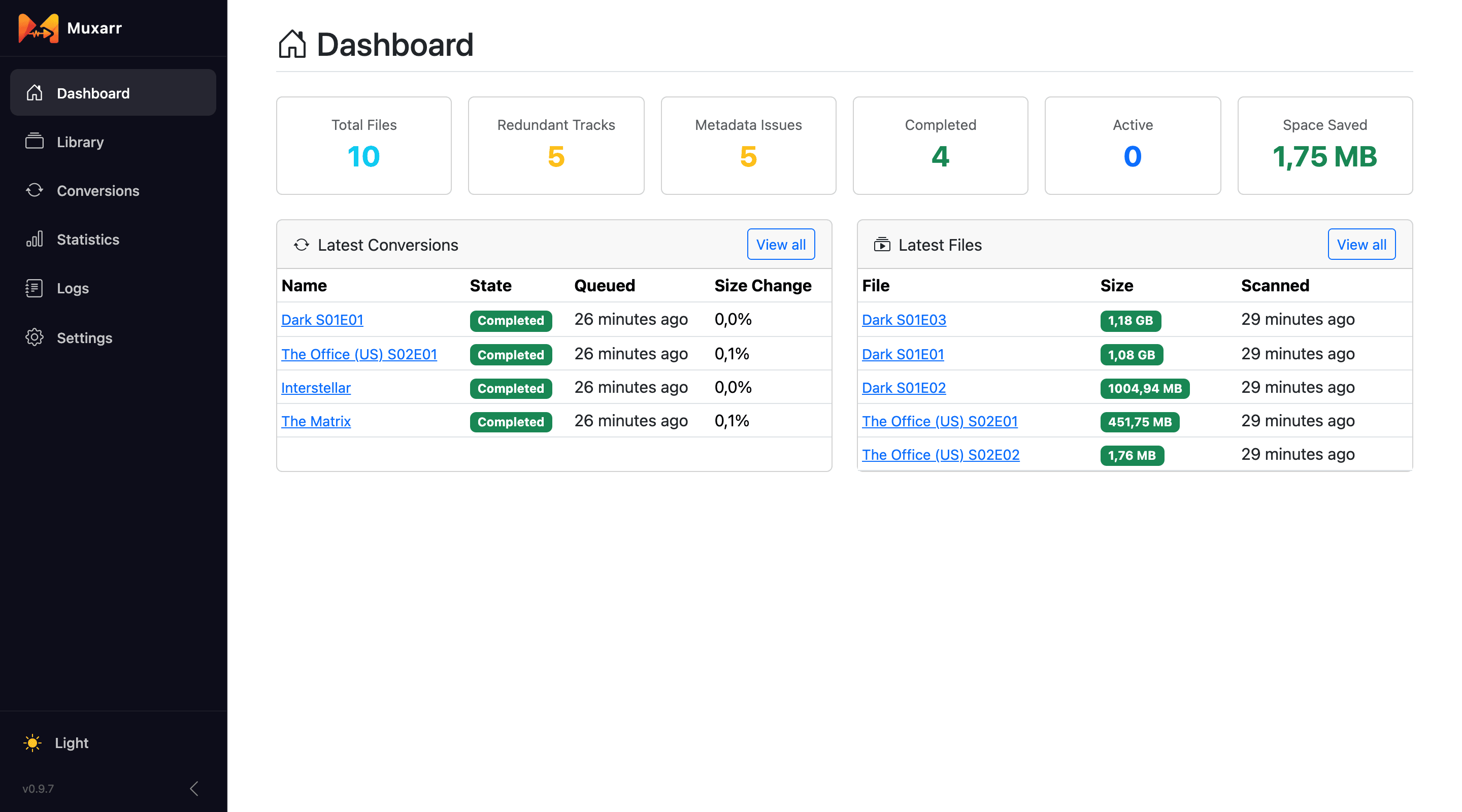Click the Statistics bar chart icon
The height and width of the screenshot is (812, 1462).
35,239
